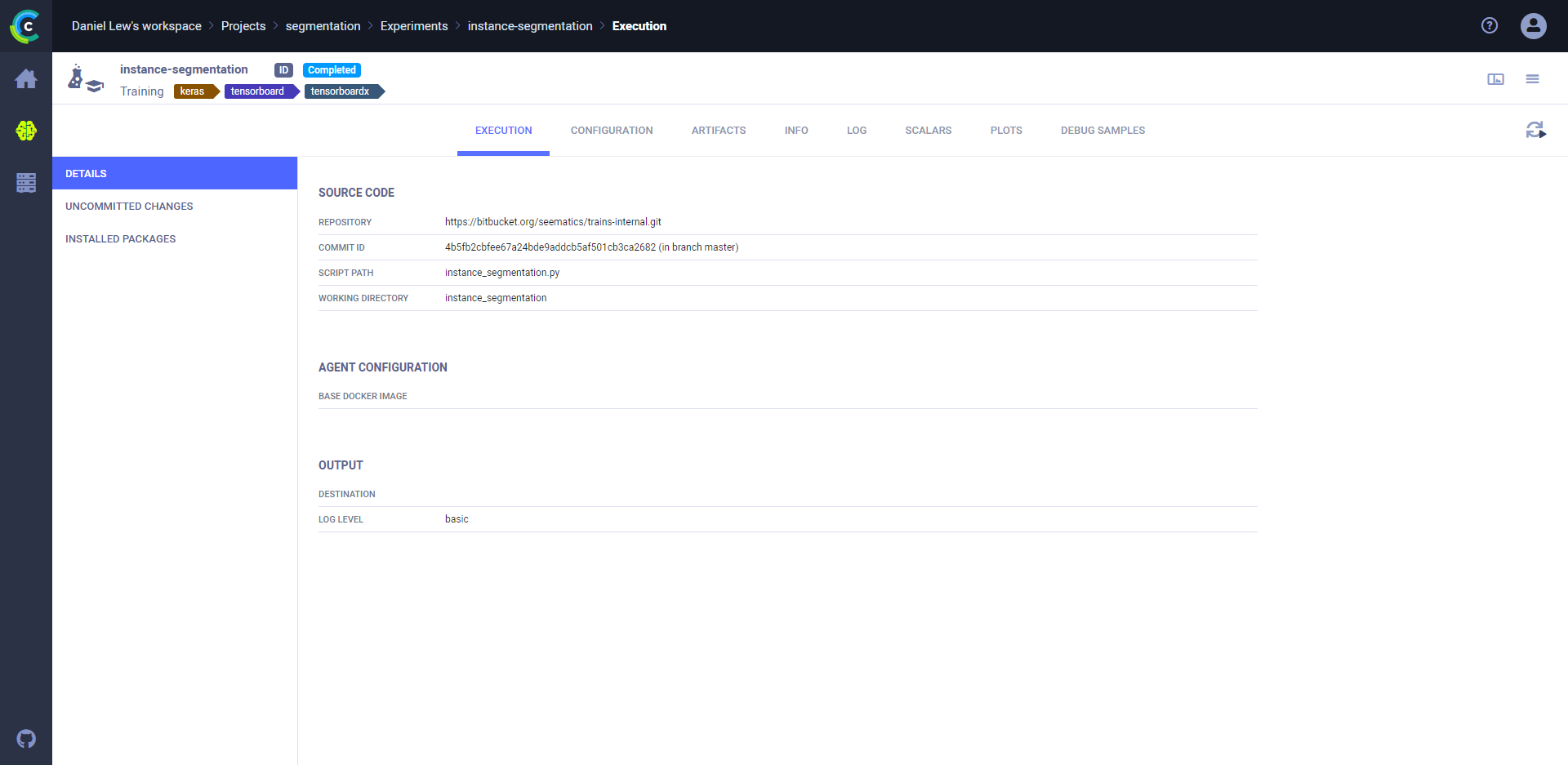Viewport: 1568px width, 765px height.
Task: Switch to the SCALARS tab
Action: [x=928, y=130]
